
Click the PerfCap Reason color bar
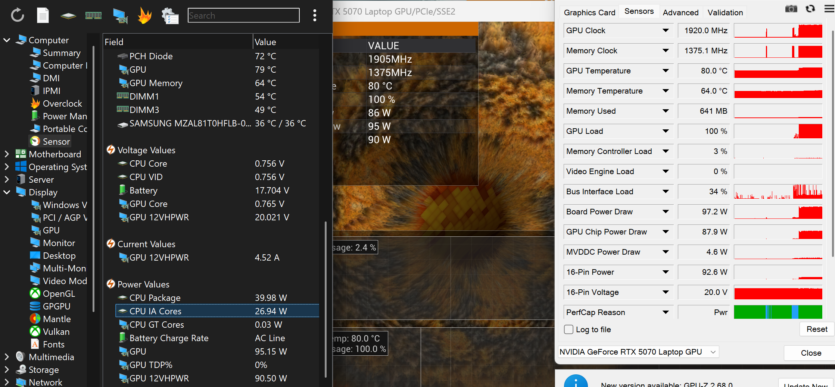click(777, 312)
